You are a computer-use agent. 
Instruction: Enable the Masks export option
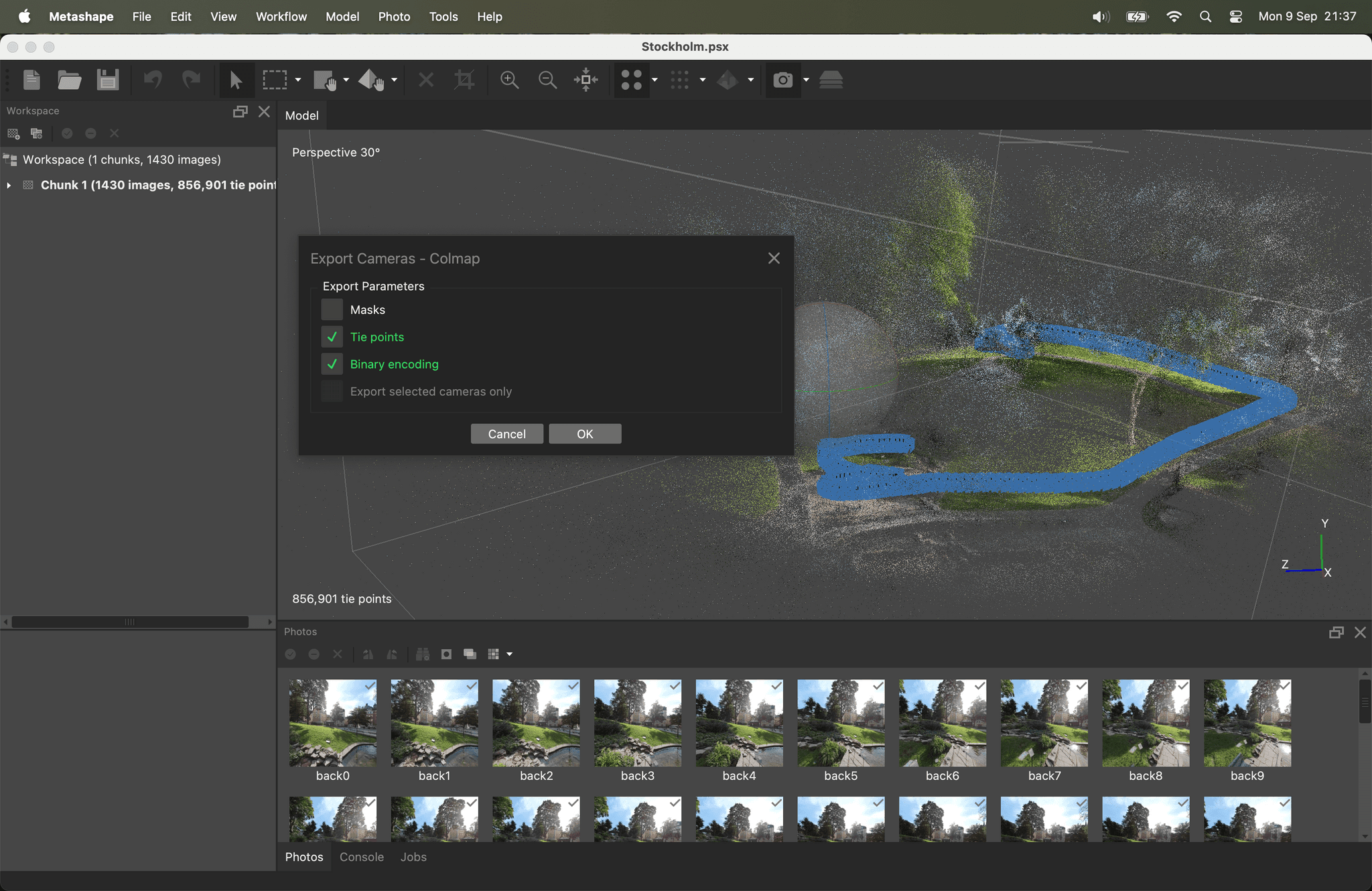click(x=332, y=309)
